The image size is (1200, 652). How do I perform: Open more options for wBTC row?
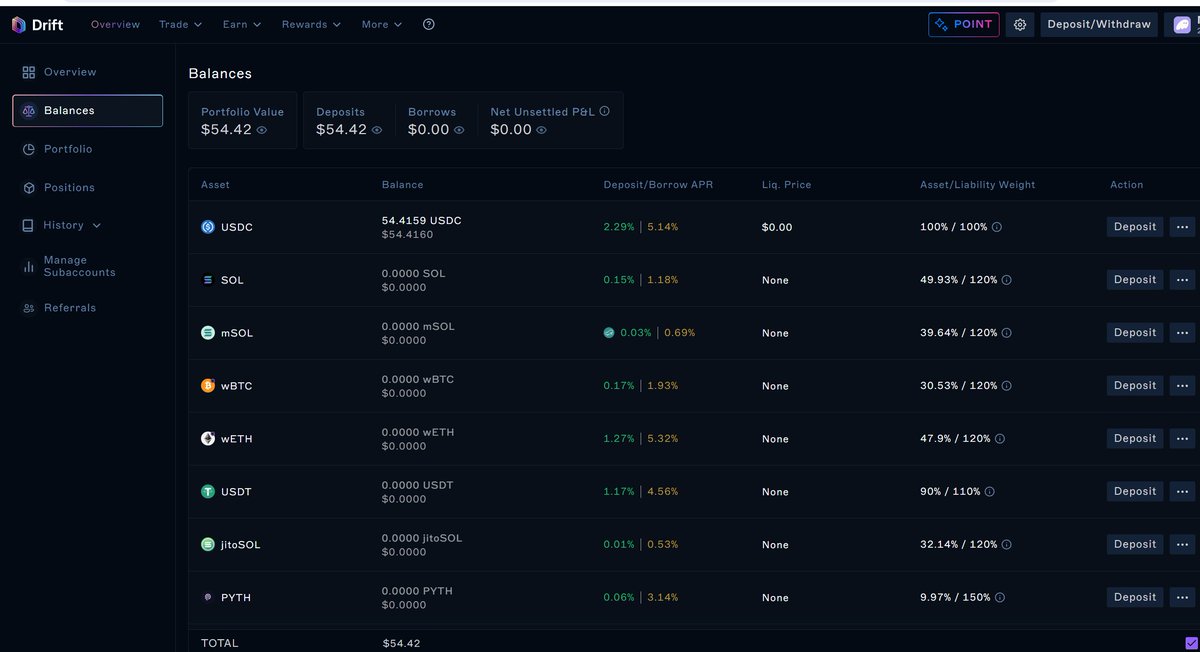[1182, 386]
